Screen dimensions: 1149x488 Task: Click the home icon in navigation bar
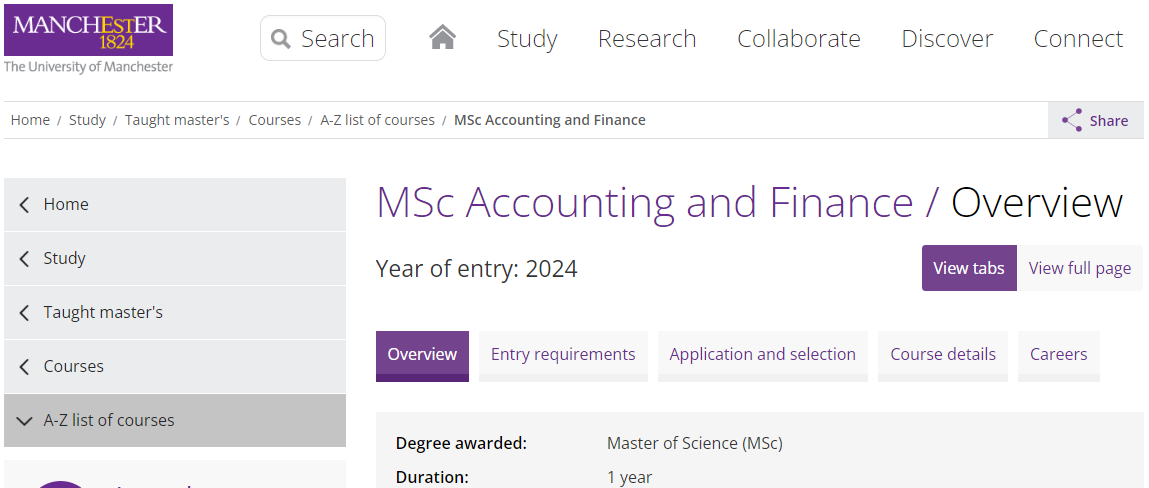click(443, 37)
